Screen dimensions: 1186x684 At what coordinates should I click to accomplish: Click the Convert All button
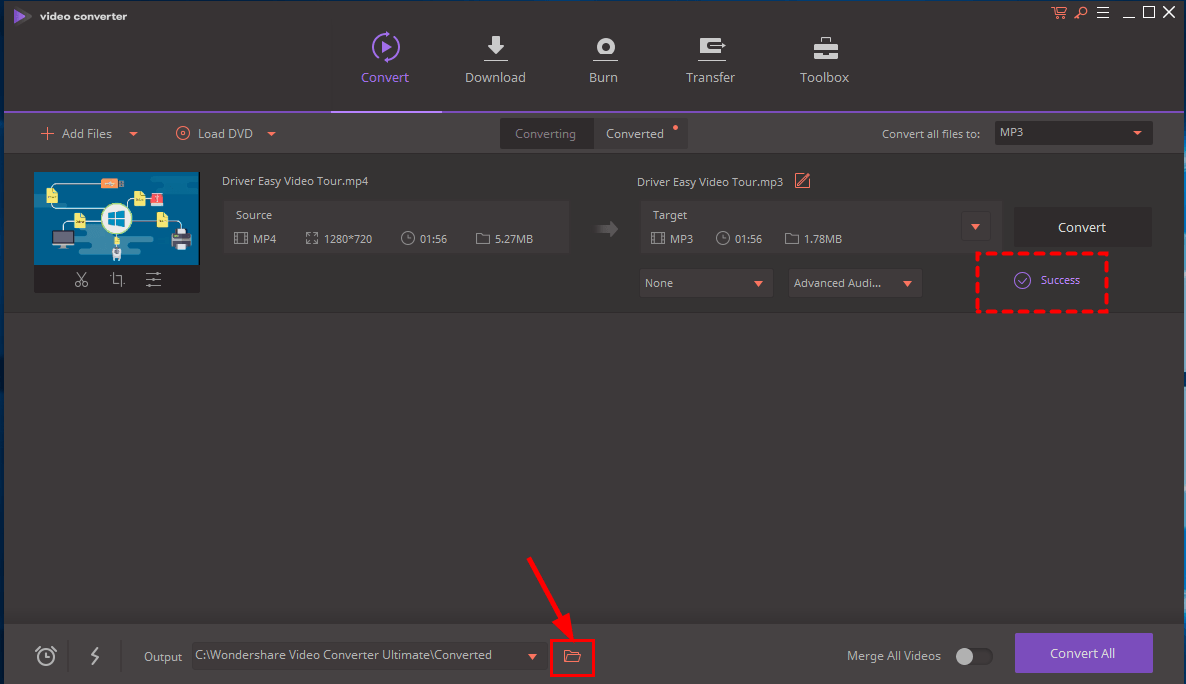point(1083,652)
